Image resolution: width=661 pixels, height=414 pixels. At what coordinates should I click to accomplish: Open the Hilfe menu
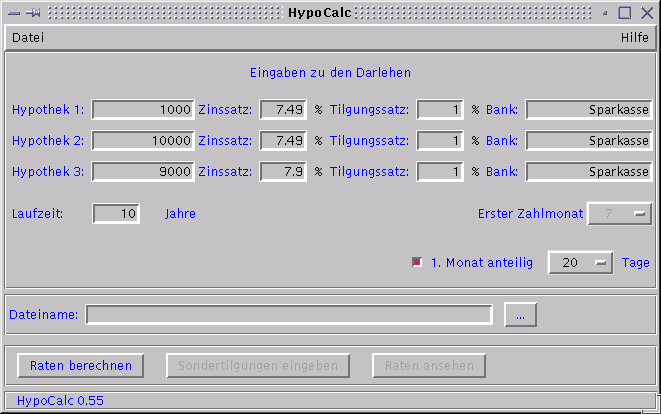pos(634,38)
